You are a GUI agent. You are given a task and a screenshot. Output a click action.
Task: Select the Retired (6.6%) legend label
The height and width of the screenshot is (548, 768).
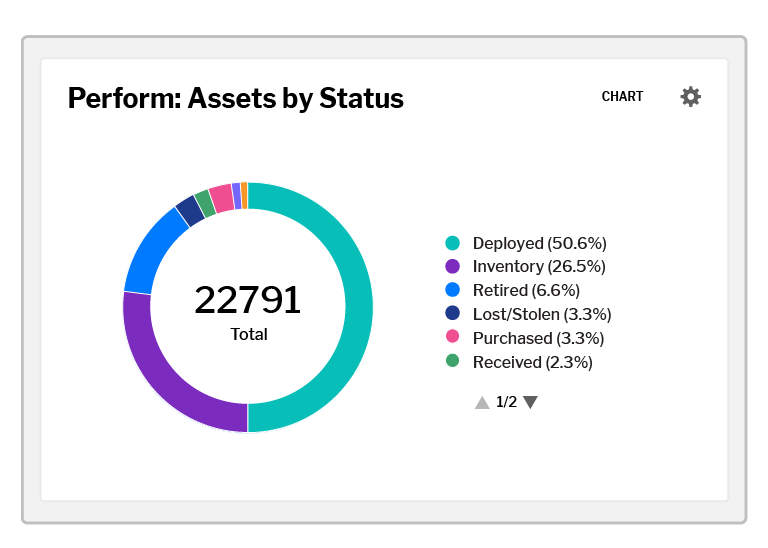tap(526, 290)
